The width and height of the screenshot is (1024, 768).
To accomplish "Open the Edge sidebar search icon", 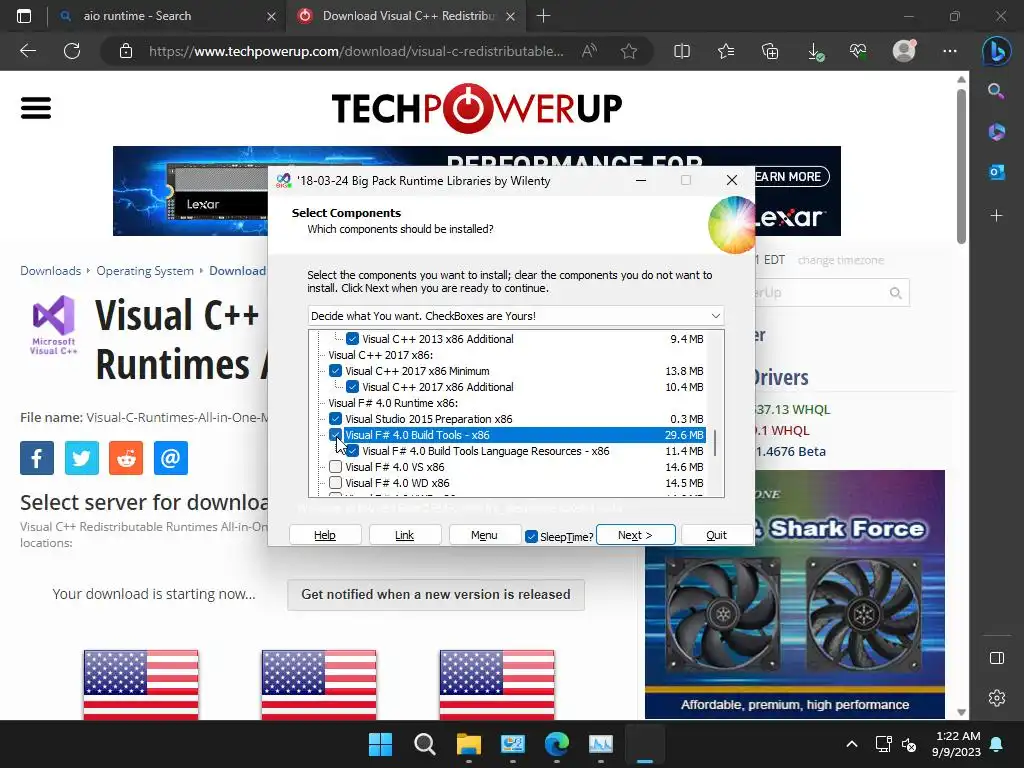I will (996, 91).
